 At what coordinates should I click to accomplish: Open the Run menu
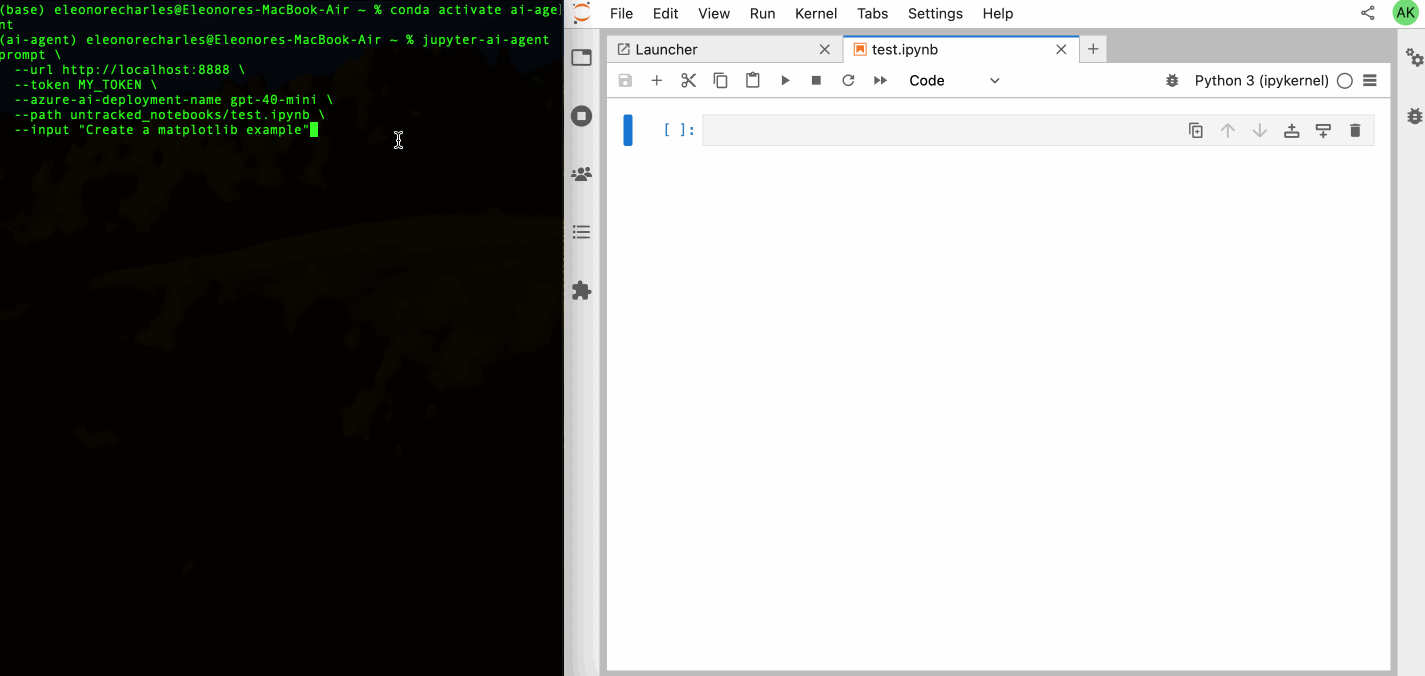[x=762, y=14]
